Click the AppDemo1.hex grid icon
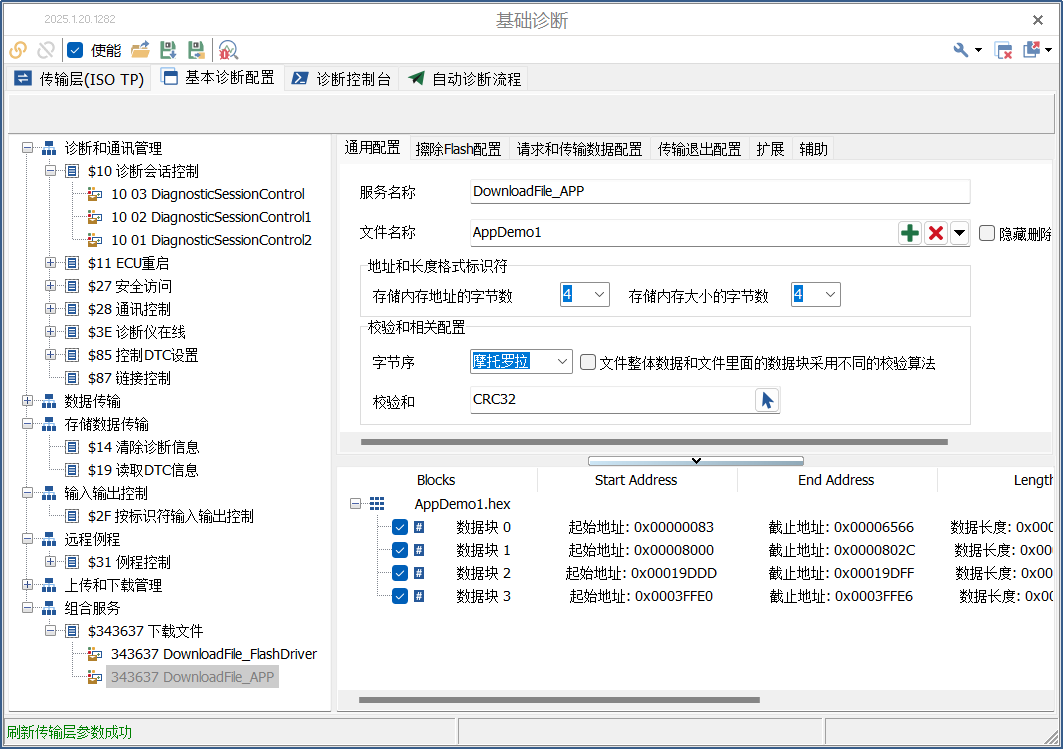Screen dimensions: 1063x749 click(377, 504)
